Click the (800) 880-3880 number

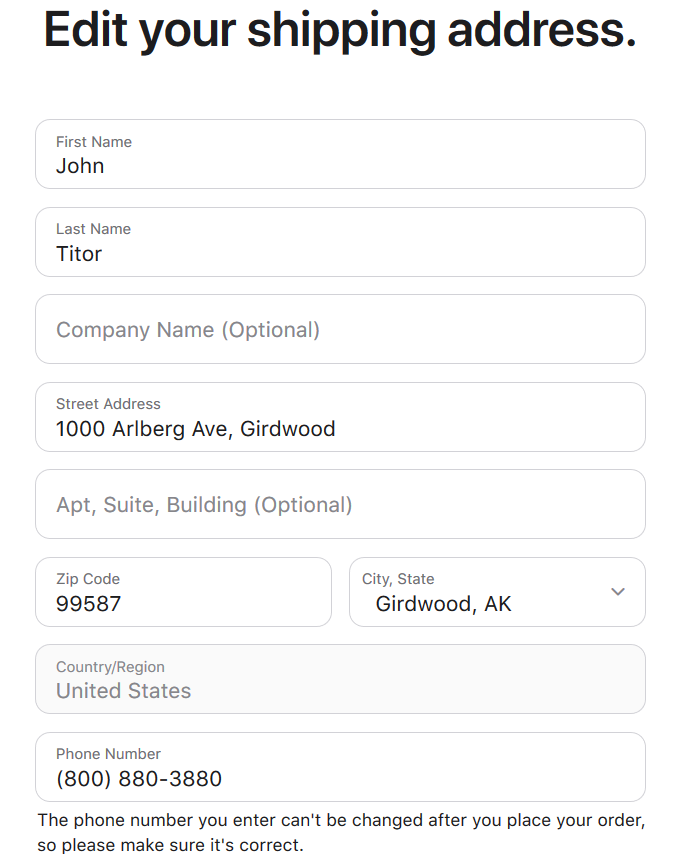[139, 779]
